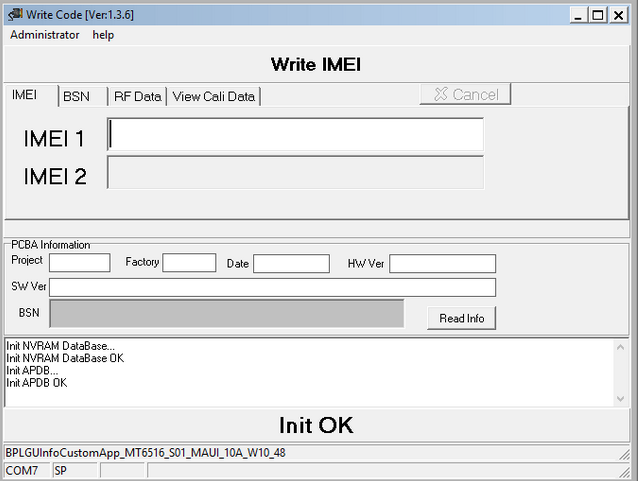
Task: Click the HW Ver field
Action: pos(442,263)
